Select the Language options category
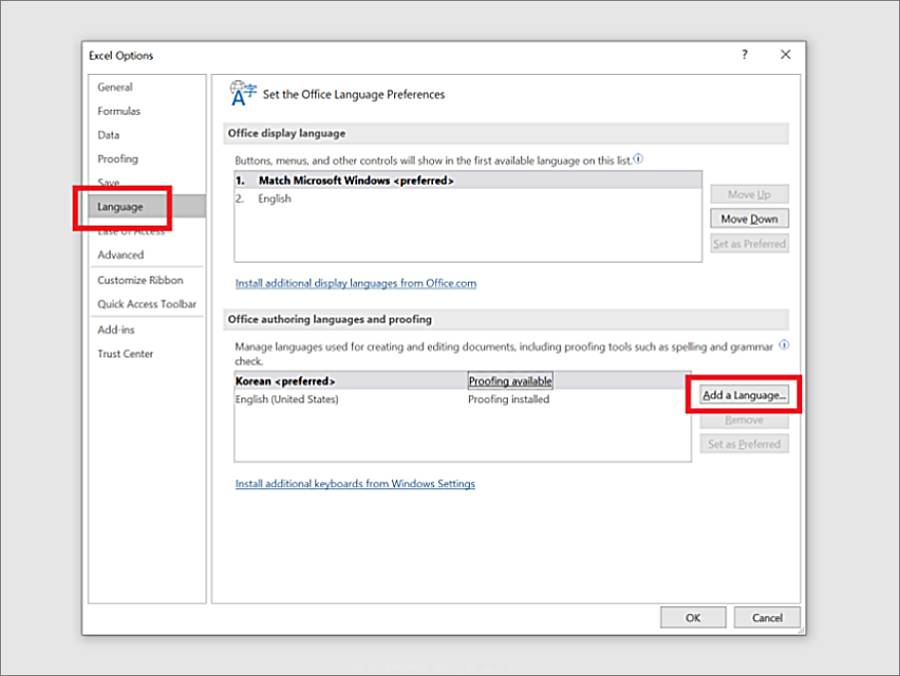The width and height of the screenshot is (900, 676). (x=147, y=207)
